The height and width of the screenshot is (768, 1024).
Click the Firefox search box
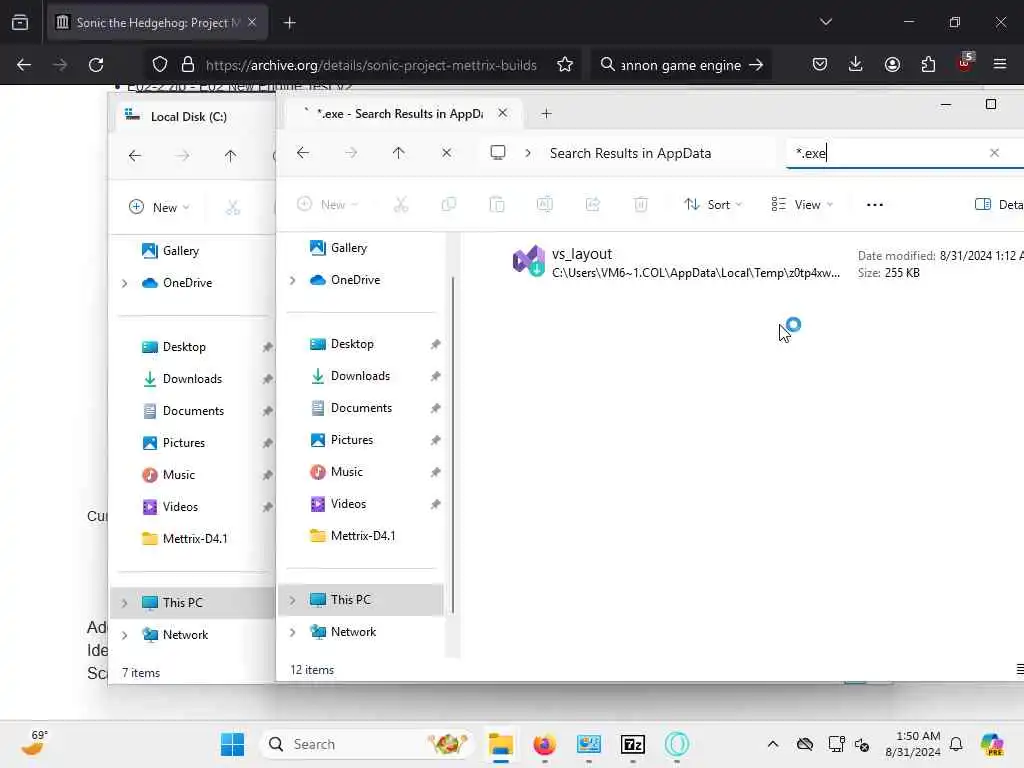[680, 65]
